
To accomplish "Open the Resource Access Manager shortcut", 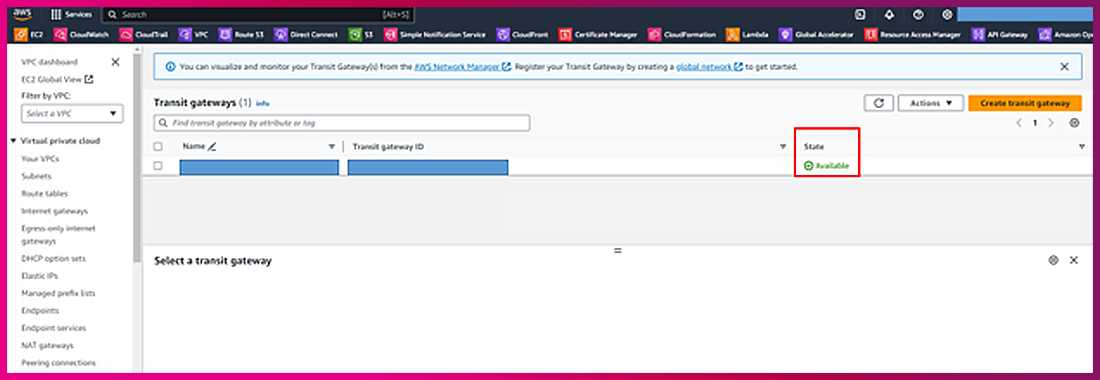I will [913, 34].
